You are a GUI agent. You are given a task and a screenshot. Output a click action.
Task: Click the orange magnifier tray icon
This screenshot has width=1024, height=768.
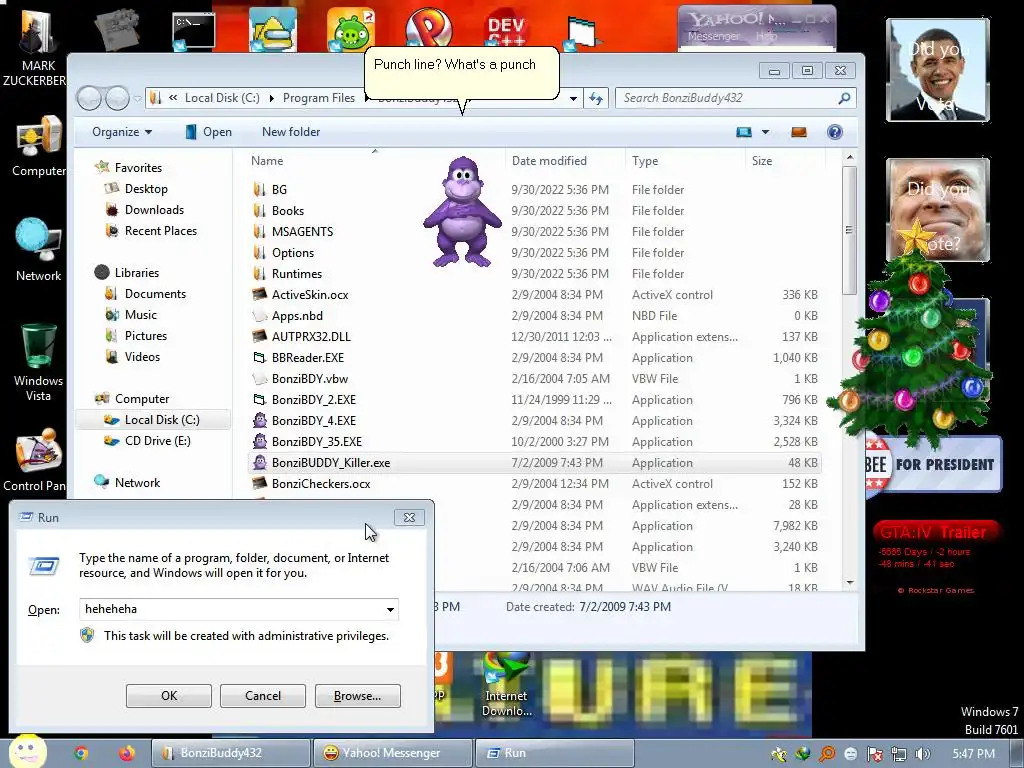pyautogui.click(x=827, y=754)
